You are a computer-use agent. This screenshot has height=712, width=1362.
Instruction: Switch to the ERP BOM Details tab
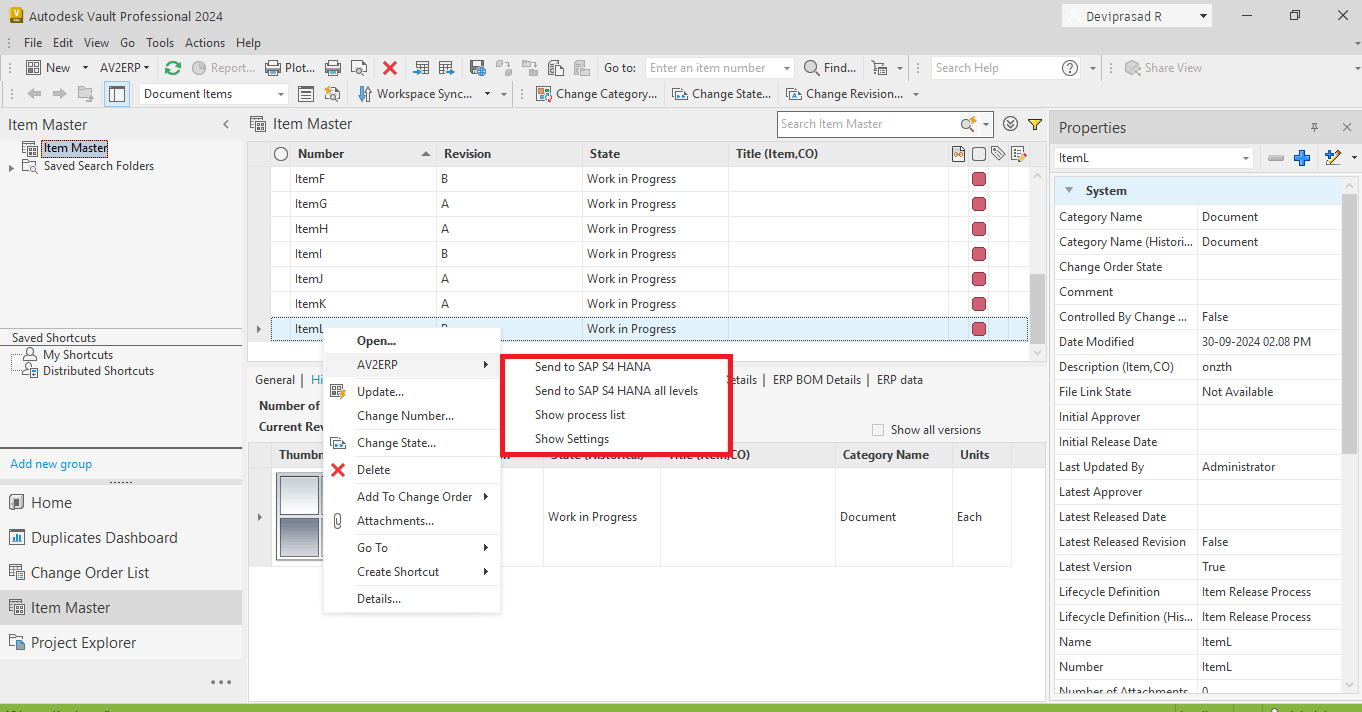coord(817,379)
